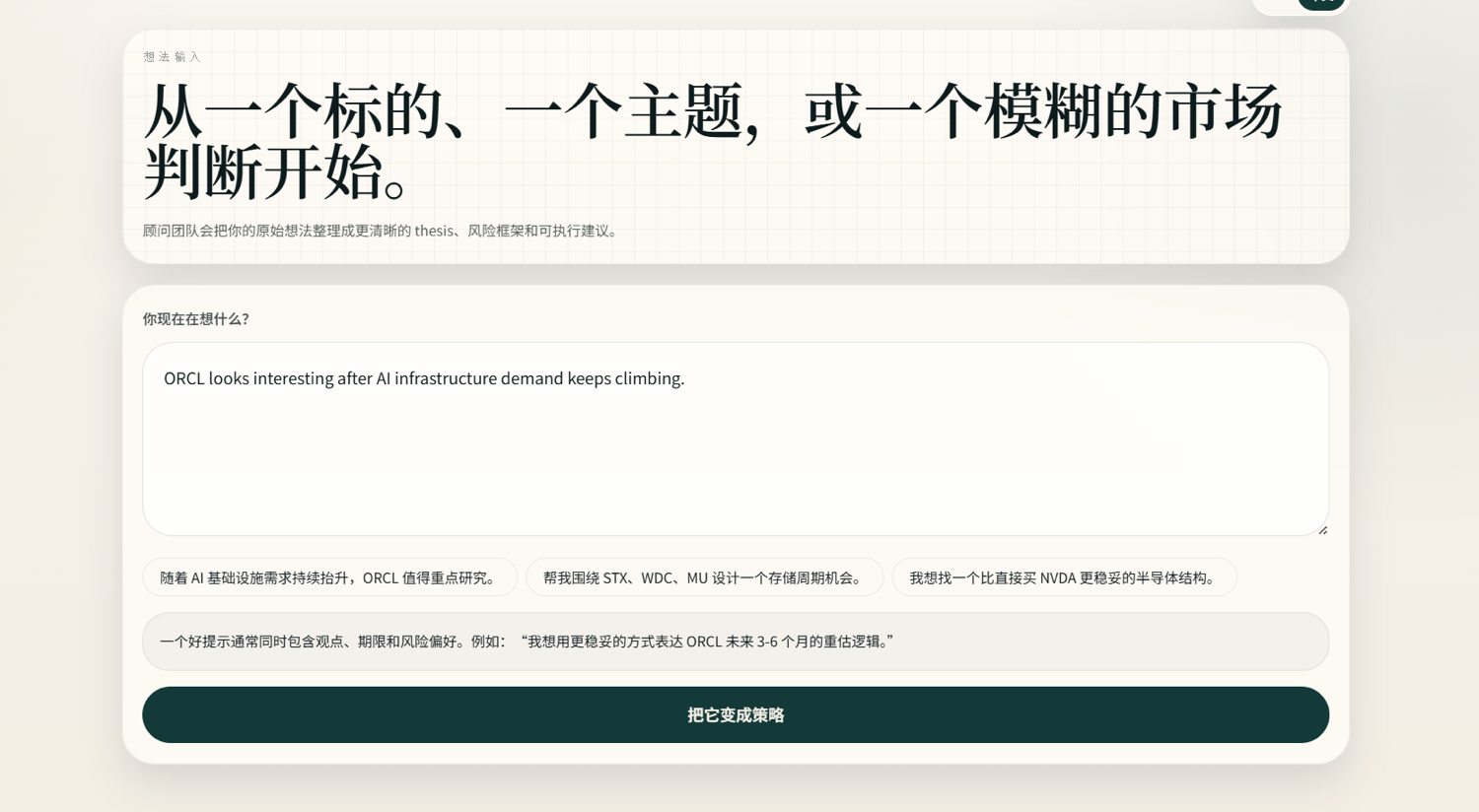The height and width of the screenshot is (812, 1479).
Task: Click the word ORCL inside the textarea
Action: pos(184,378)
